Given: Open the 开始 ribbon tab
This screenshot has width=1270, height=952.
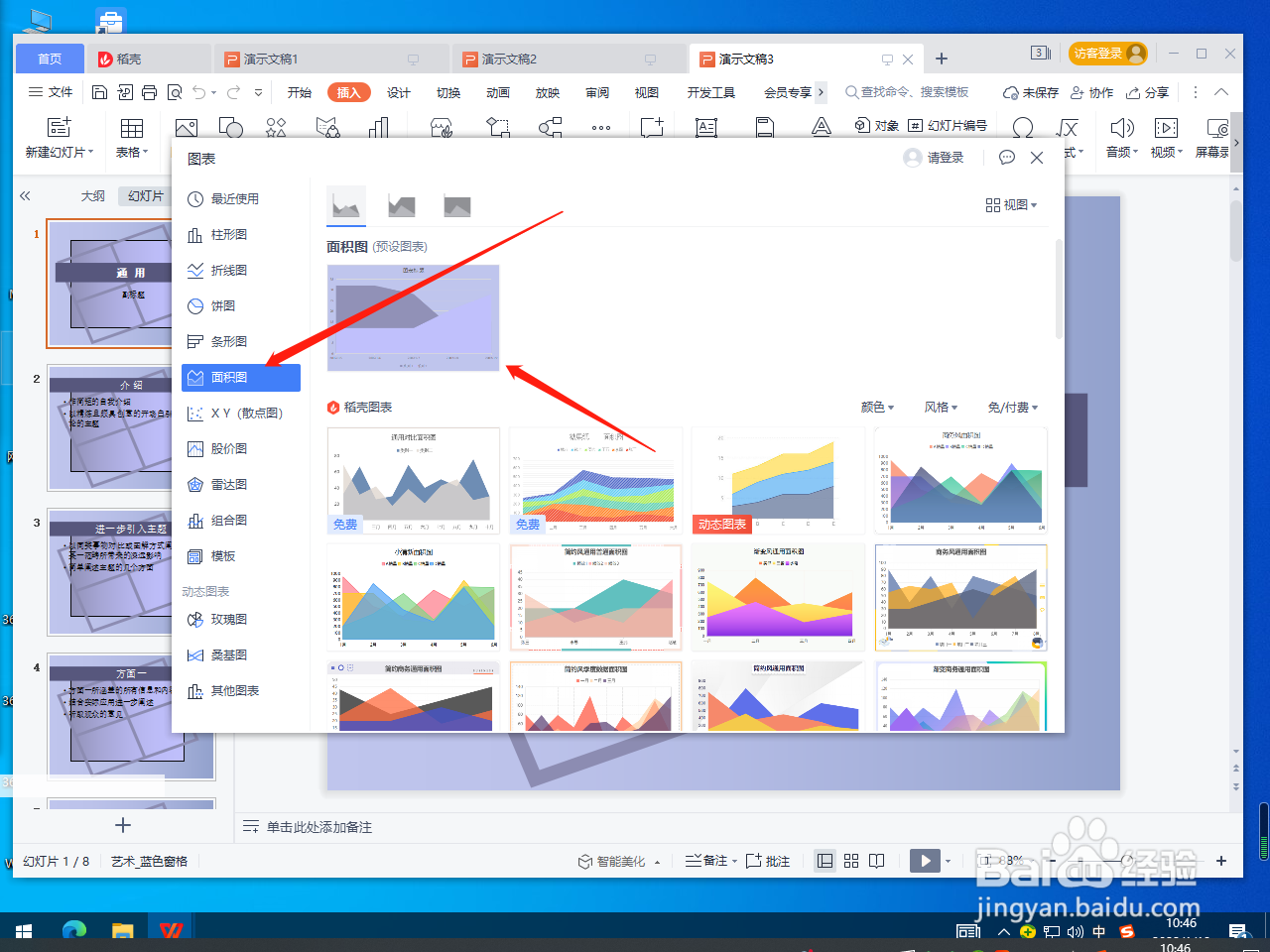Looking at the screenshot, I should pos(299,92).
